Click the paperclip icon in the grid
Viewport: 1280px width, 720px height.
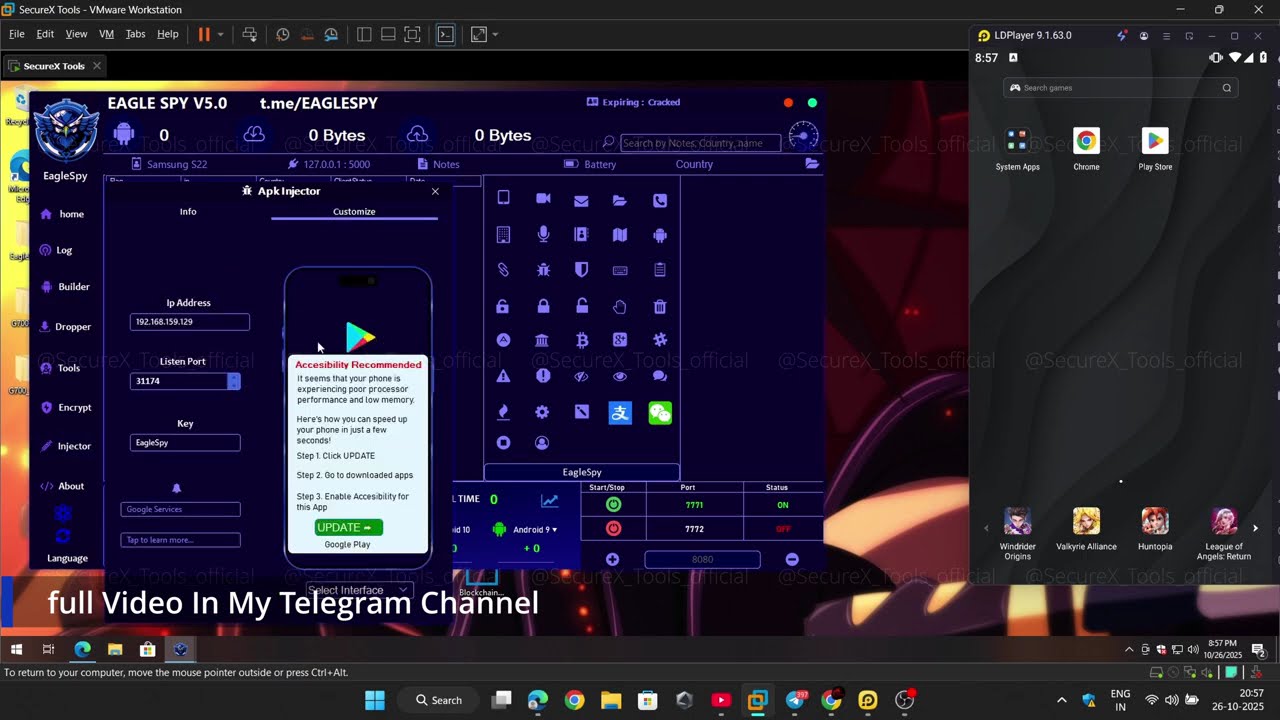point(503,270)
